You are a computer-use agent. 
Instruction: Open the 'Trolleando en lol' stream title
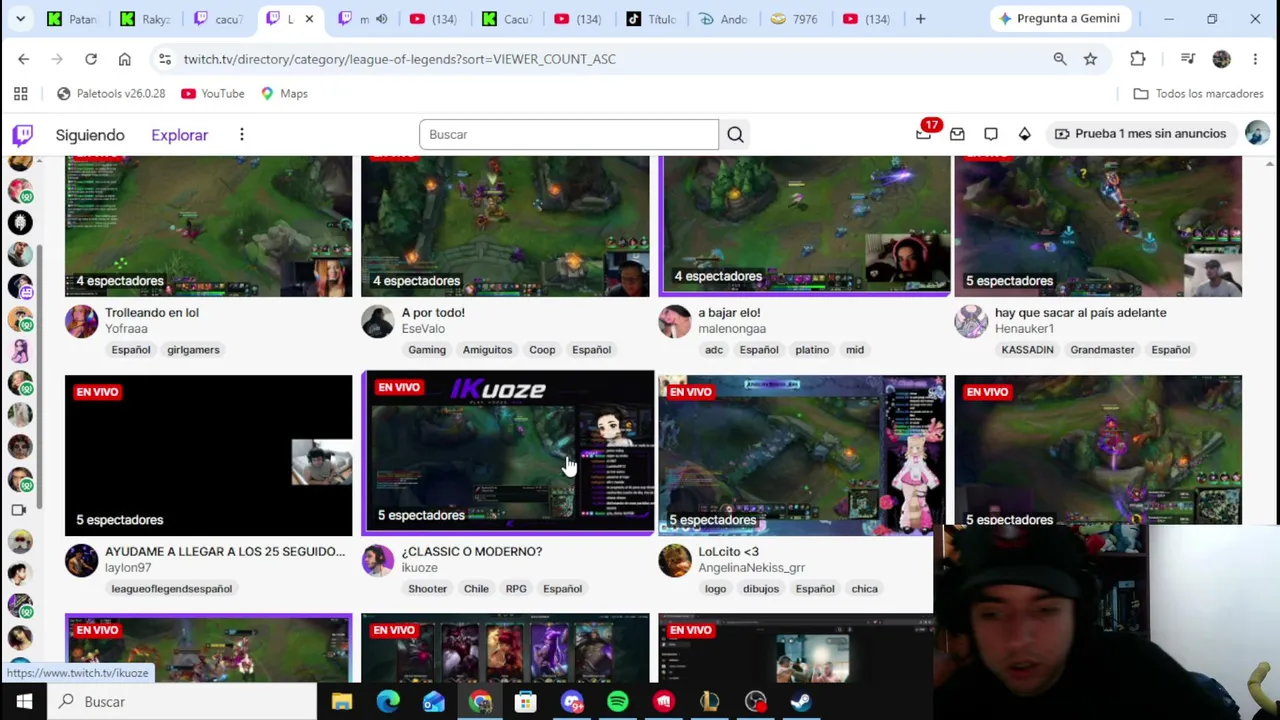click(152, 312)
